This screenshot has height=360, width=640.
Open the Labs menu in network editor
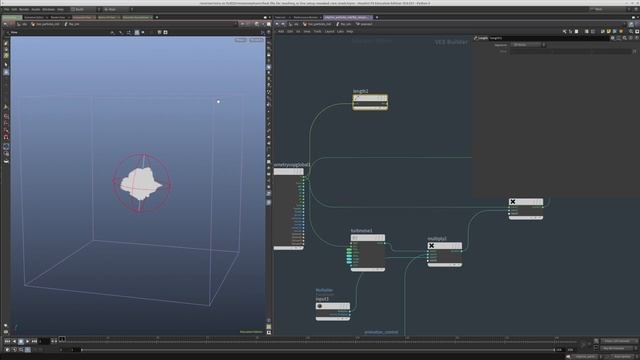[x=340, y=31]
